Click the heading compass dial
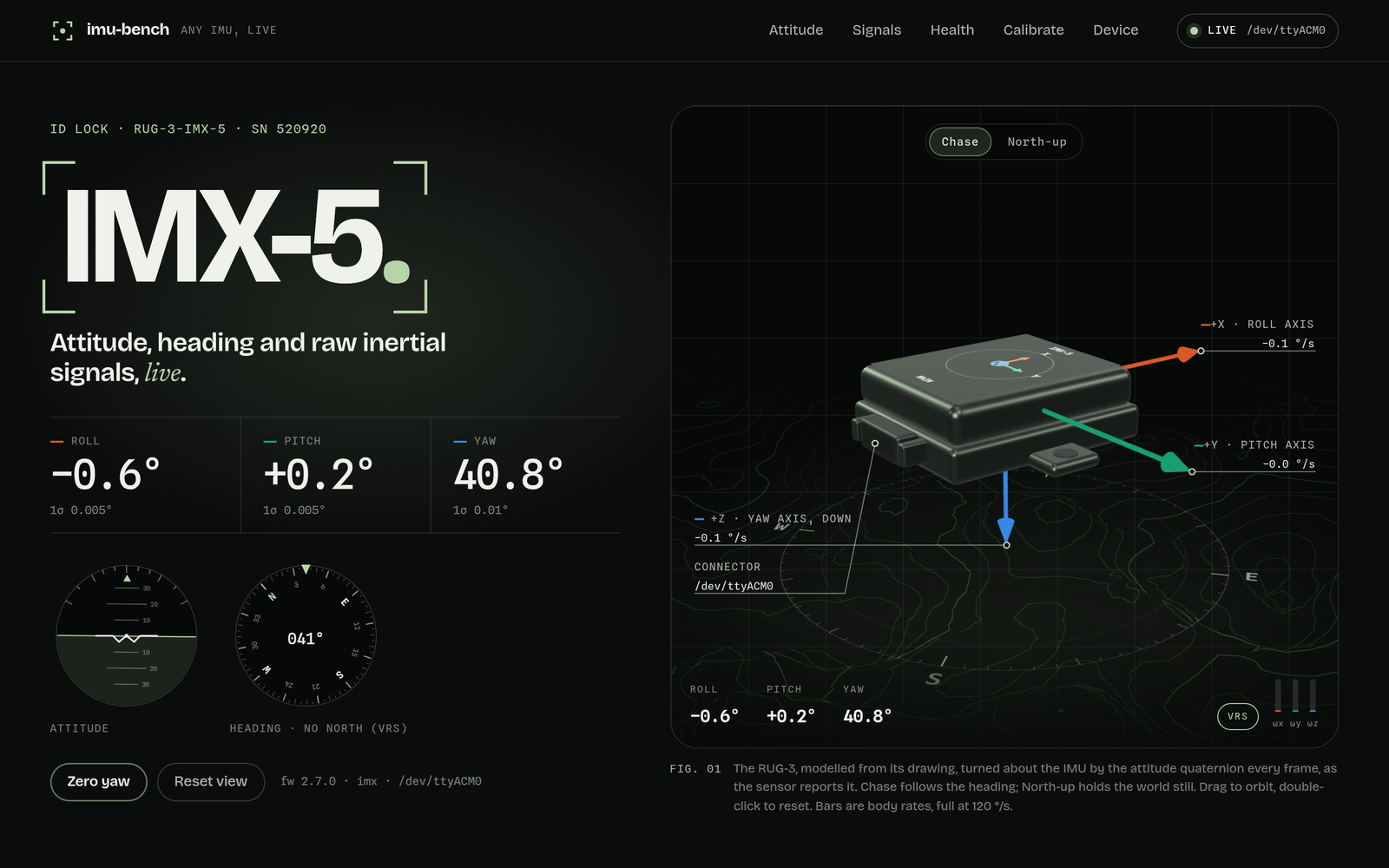 (306, 636)
